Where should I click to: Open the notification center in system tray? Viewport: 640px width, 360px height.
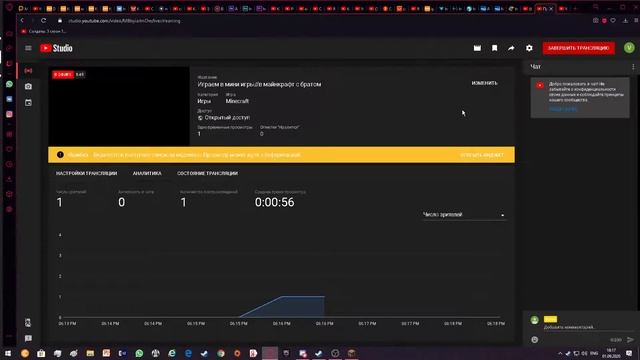coord(629,353)
